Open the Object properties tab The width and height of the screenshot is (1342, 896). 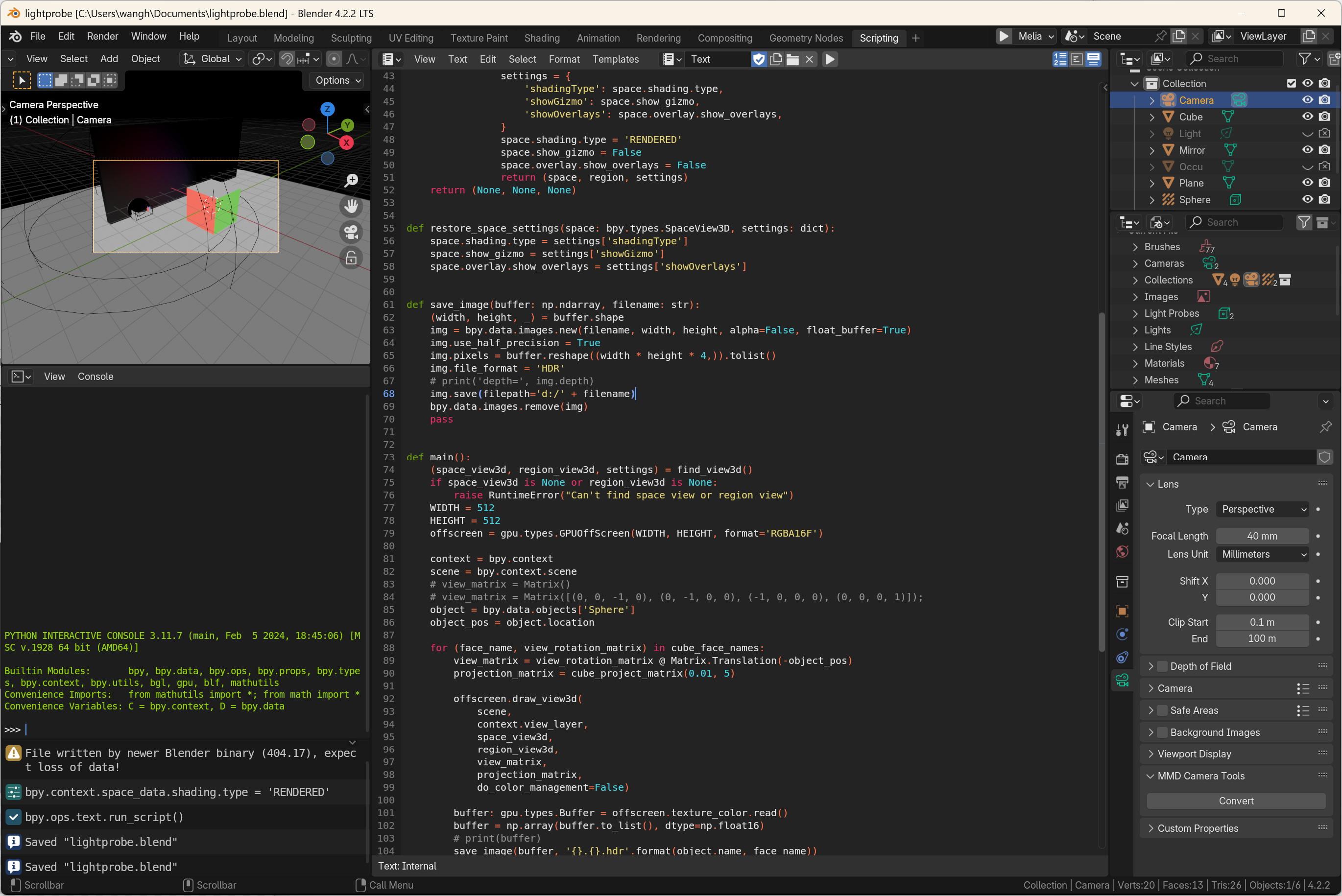coord(1122,611)
